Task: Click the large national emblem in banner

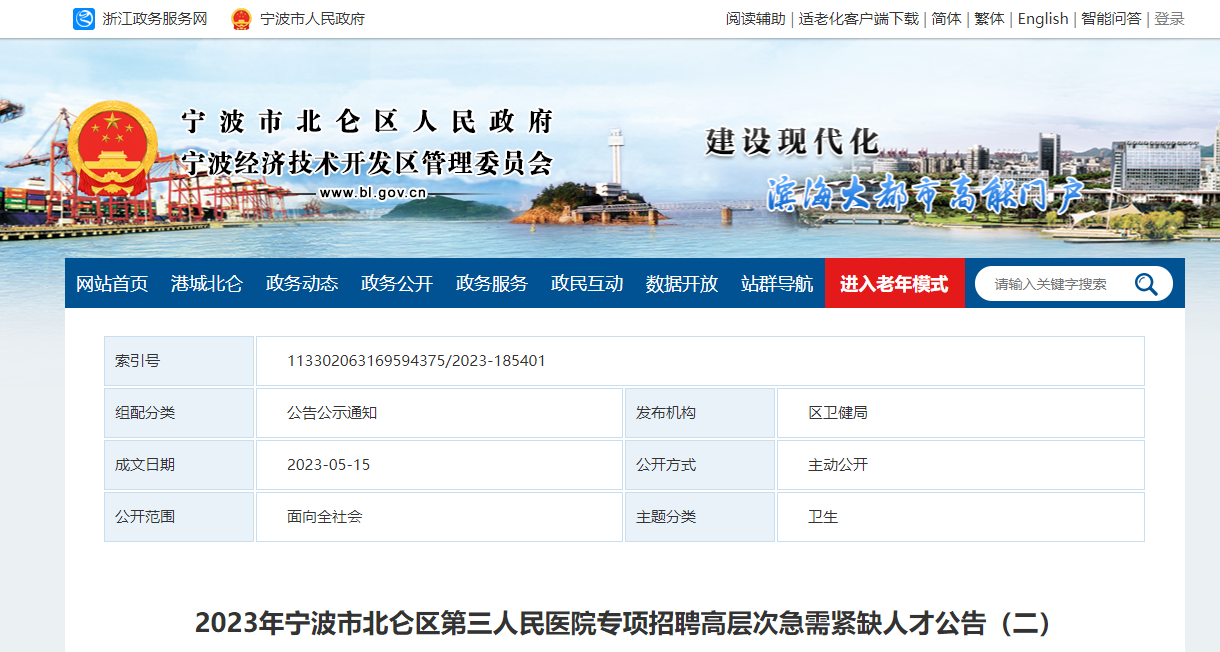Action: [x=112, y=149]
